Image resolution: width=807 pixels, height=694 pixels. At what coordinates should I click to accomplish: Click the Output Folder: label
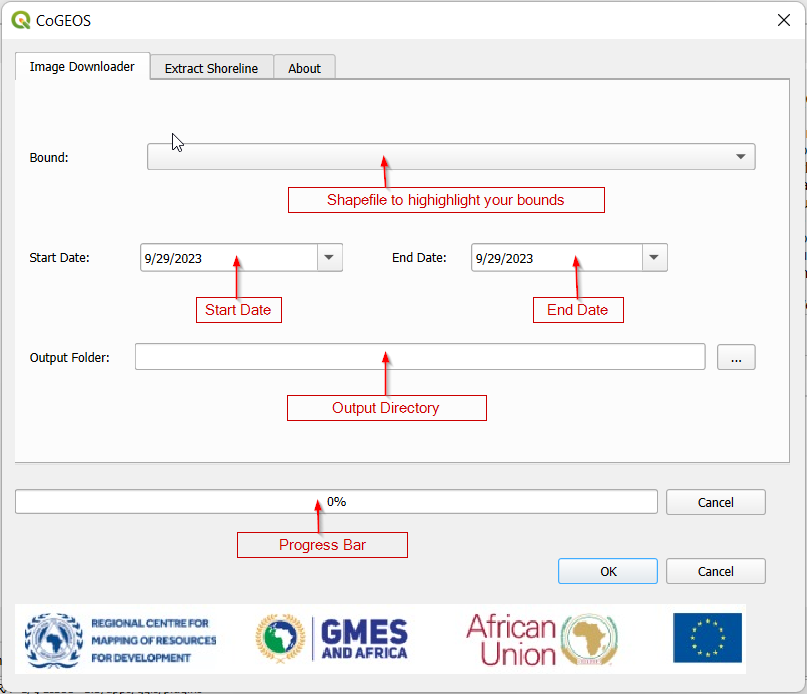(x=69, y=357)
